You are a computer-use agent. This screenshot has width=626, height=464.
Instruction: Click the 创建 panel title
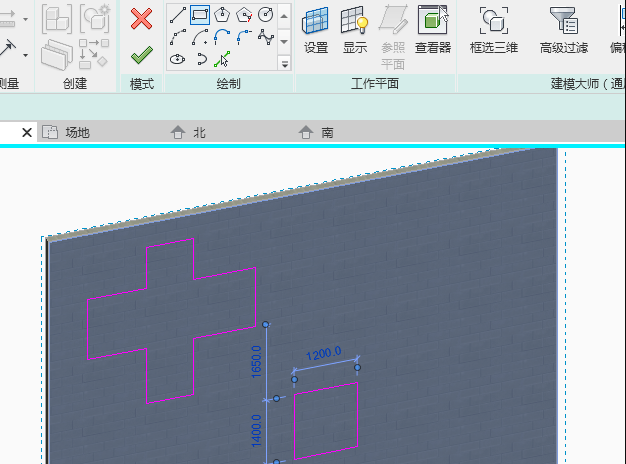(75, 84)
